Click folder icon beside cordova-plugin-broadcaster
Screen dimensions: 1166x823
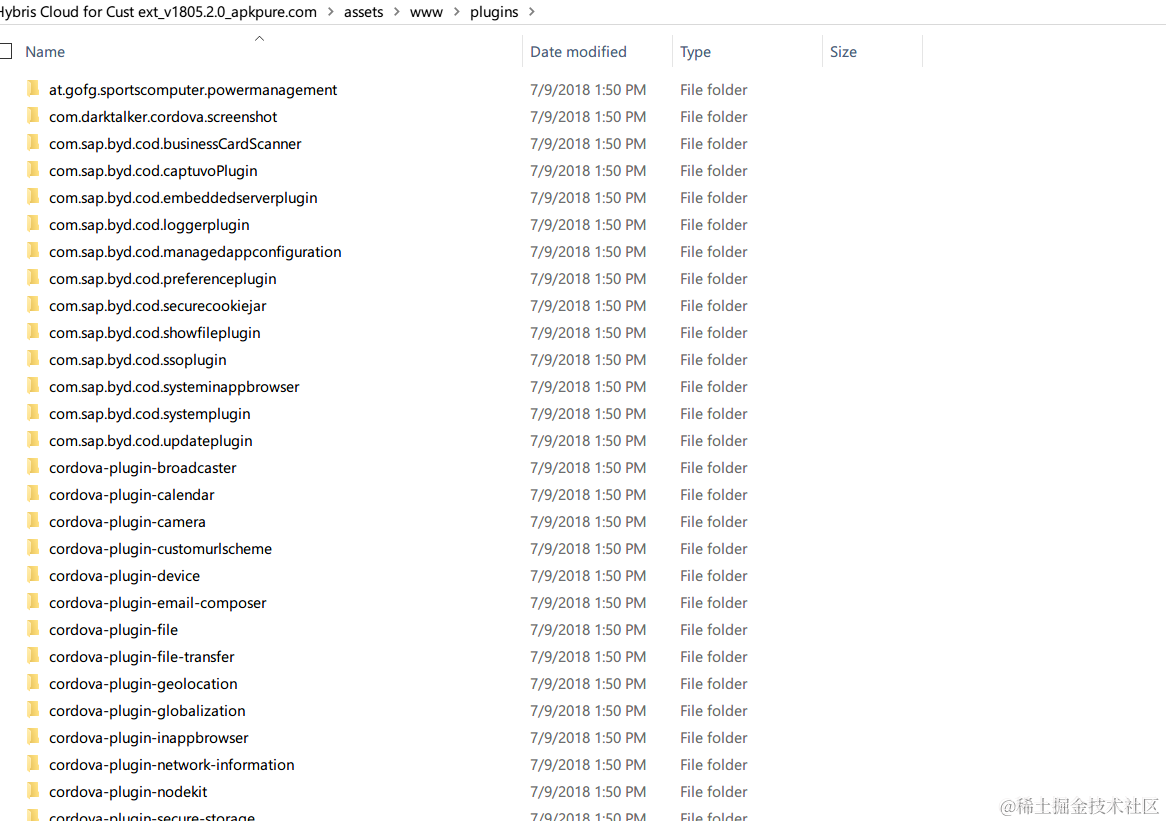pos(33,467)
